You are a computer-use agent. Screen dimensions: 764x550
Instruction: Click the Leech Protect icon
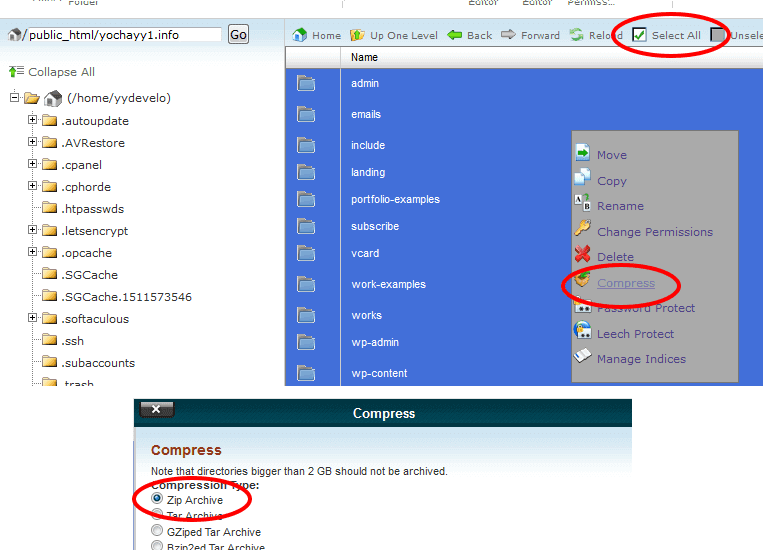[582, 330]
